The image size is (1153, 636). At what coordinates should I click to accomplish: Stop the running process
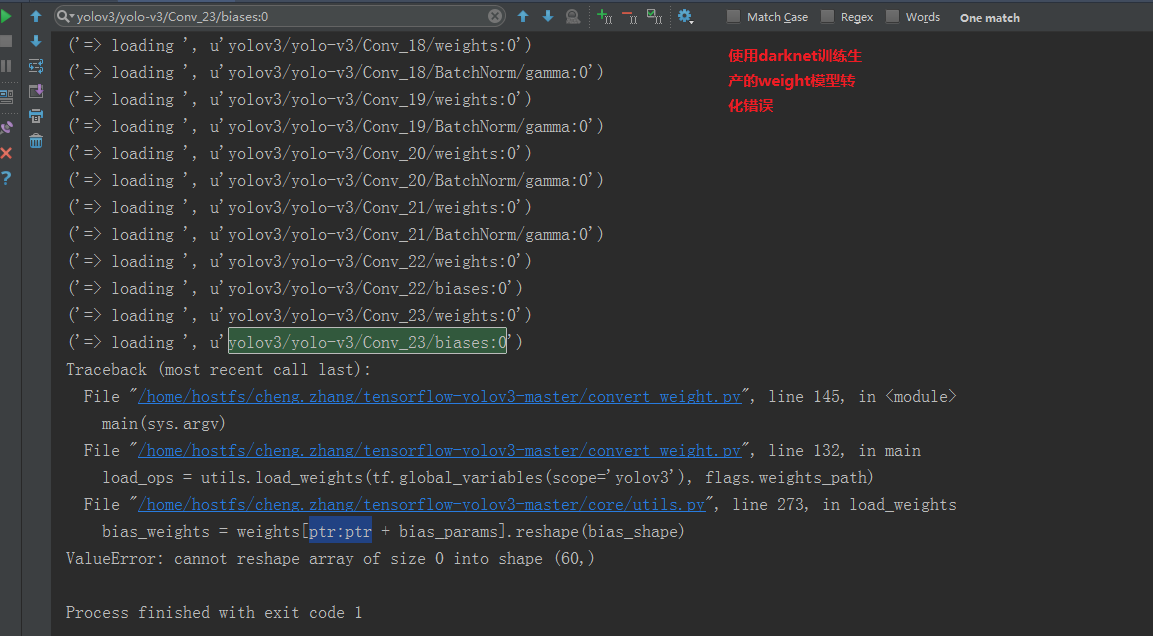coord(6,39)
